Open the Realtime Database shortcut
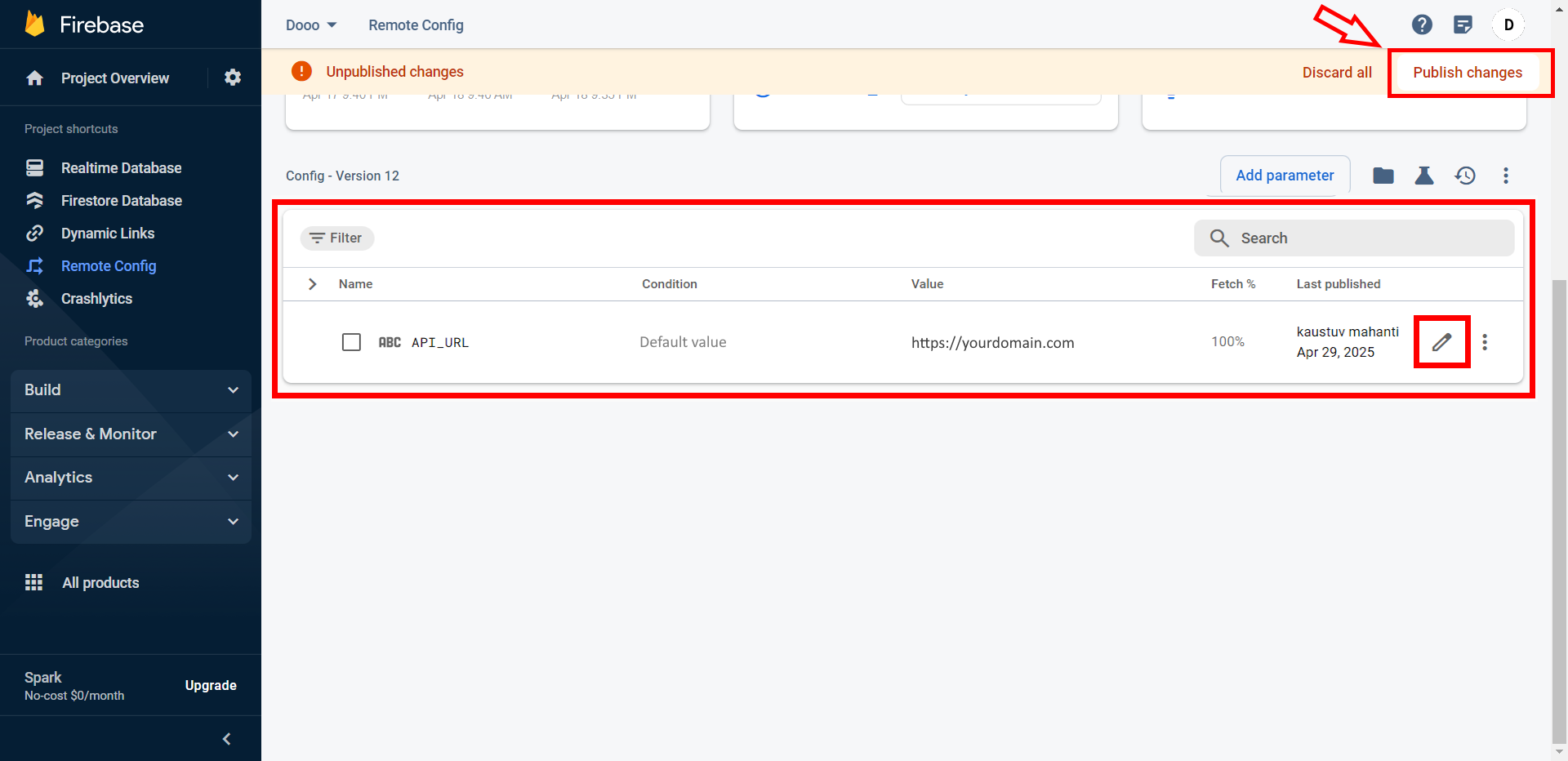Viewport: 1568px width, 761px height. pyautogui.click(x=121, y=168)
